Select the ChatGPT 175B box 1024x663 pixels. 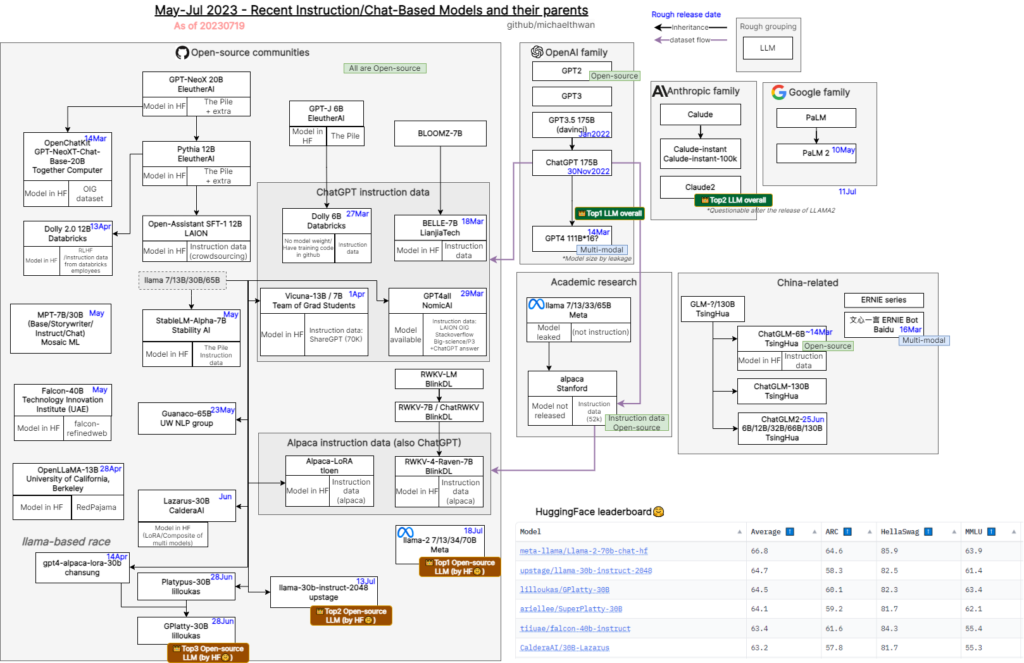(572, 163)
